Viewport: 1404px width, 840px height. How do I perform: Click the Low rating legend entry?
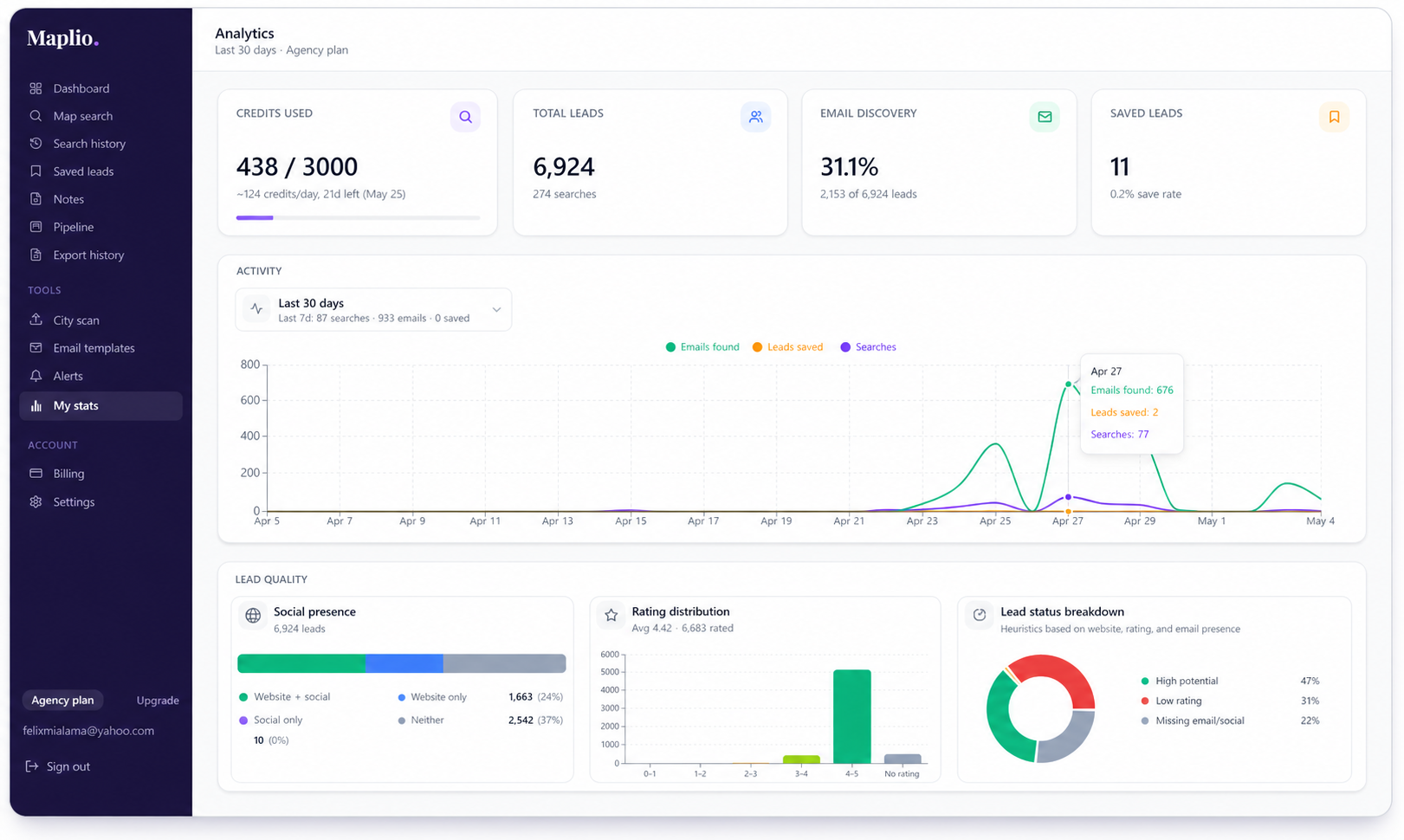(x=1171, y=701)
